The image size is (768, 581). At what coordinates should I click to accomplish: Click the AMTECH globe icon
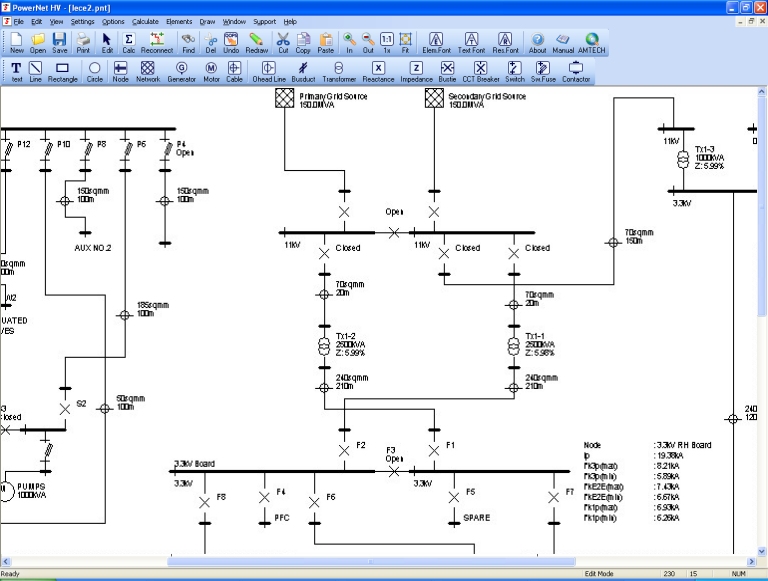pyautogui.click(x=592, y=43)
